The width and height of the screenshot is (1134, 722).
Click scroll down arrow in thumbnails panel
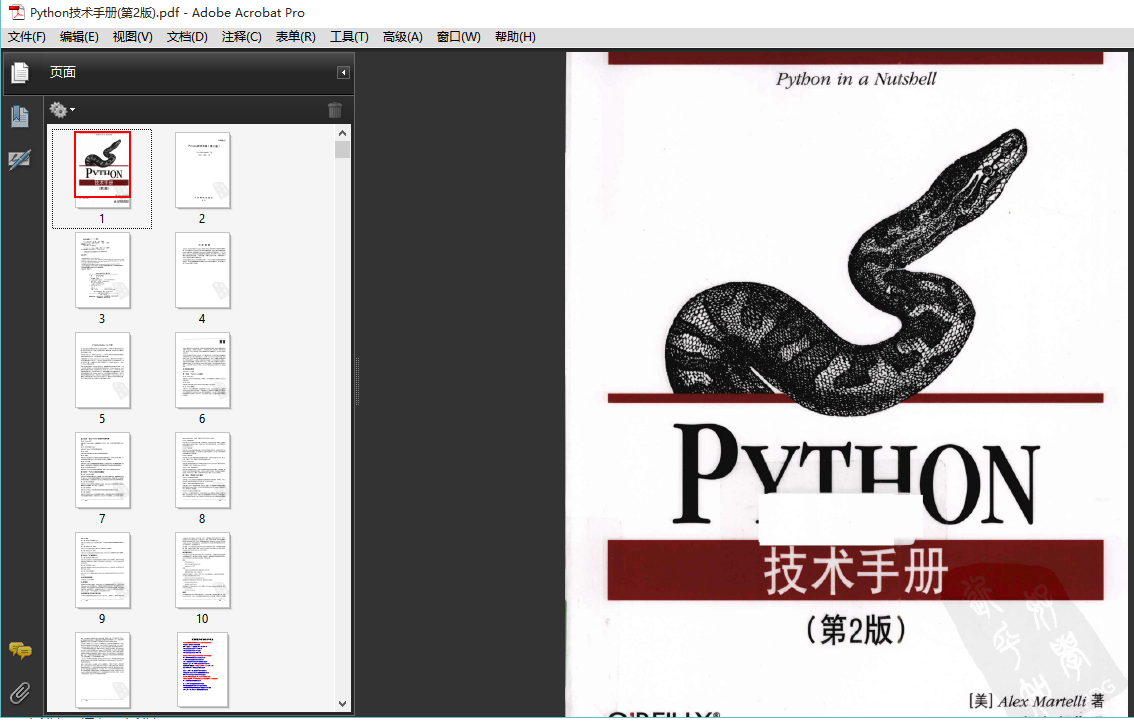[343, 703]
